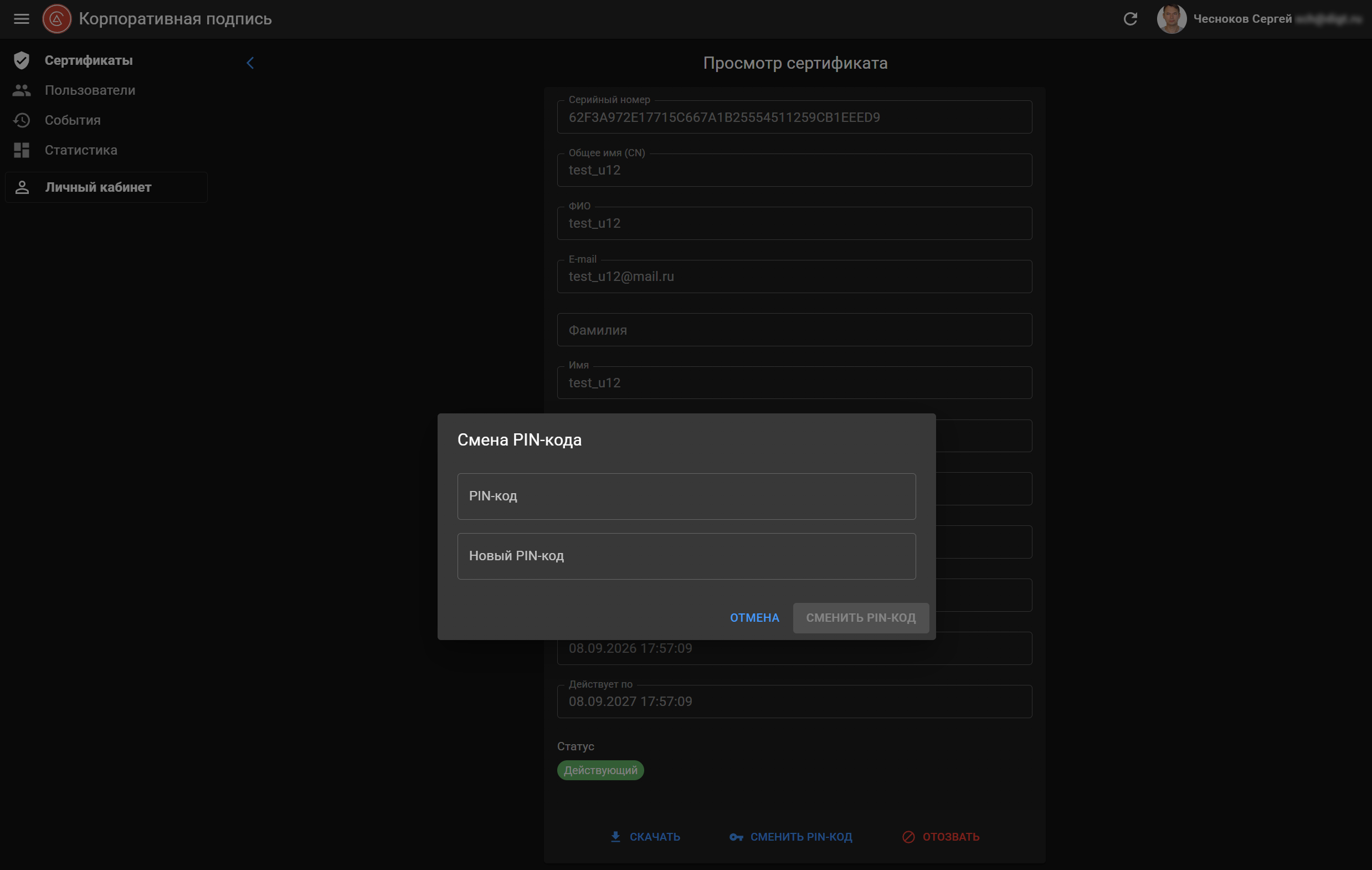Click the Личный кабинет person icon
Screen dimensions: 1372x870
(22, 187)
